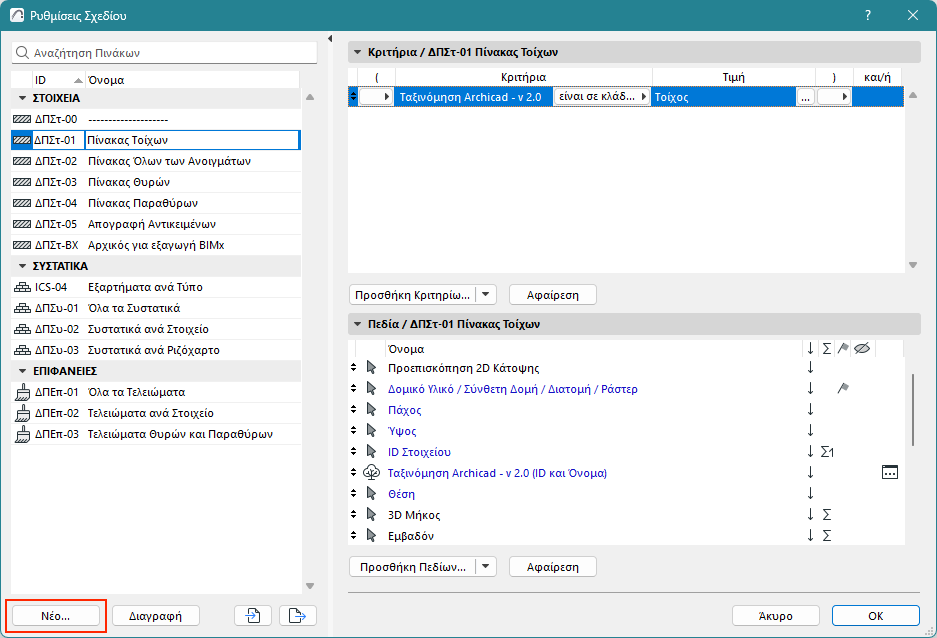Click the help question mark icon
Viewport: 937px width, 638px height.
[x=867, y=16]
